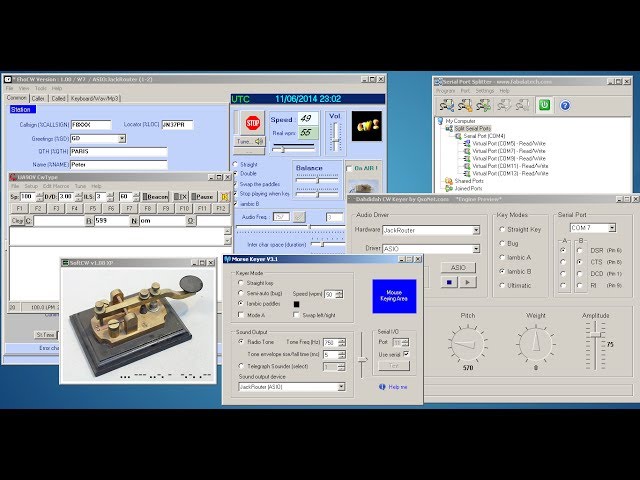Image resolution: width=640 pixels, height=480 pixels.
Task: Click the Sp: speed spinner in CwType
Action: pos(39,197)
